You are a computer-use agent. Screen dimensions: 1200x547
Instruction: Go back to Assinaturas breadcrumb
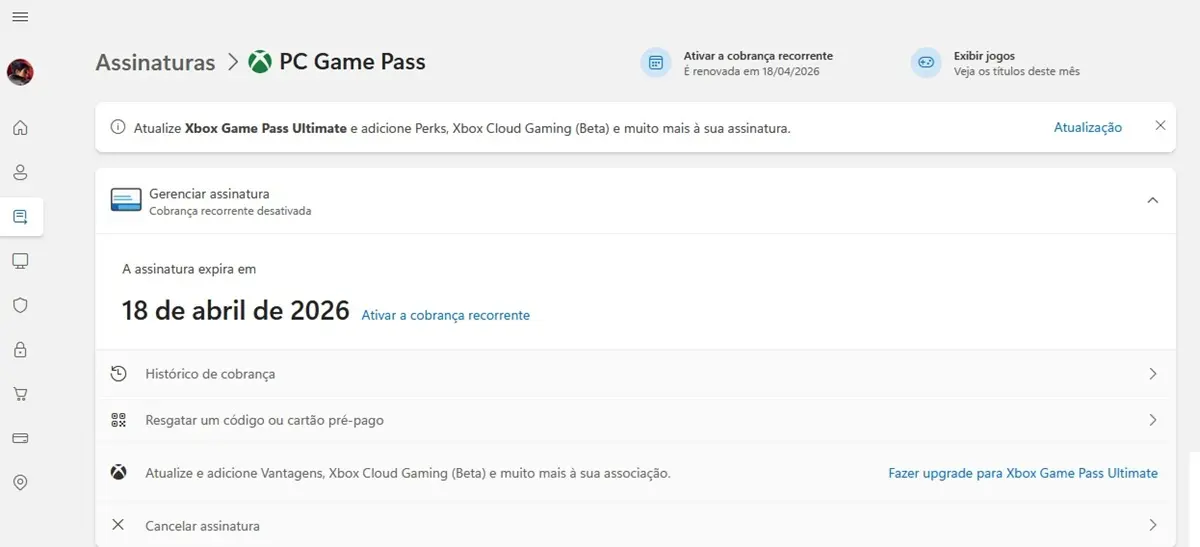tap(155, 62)
